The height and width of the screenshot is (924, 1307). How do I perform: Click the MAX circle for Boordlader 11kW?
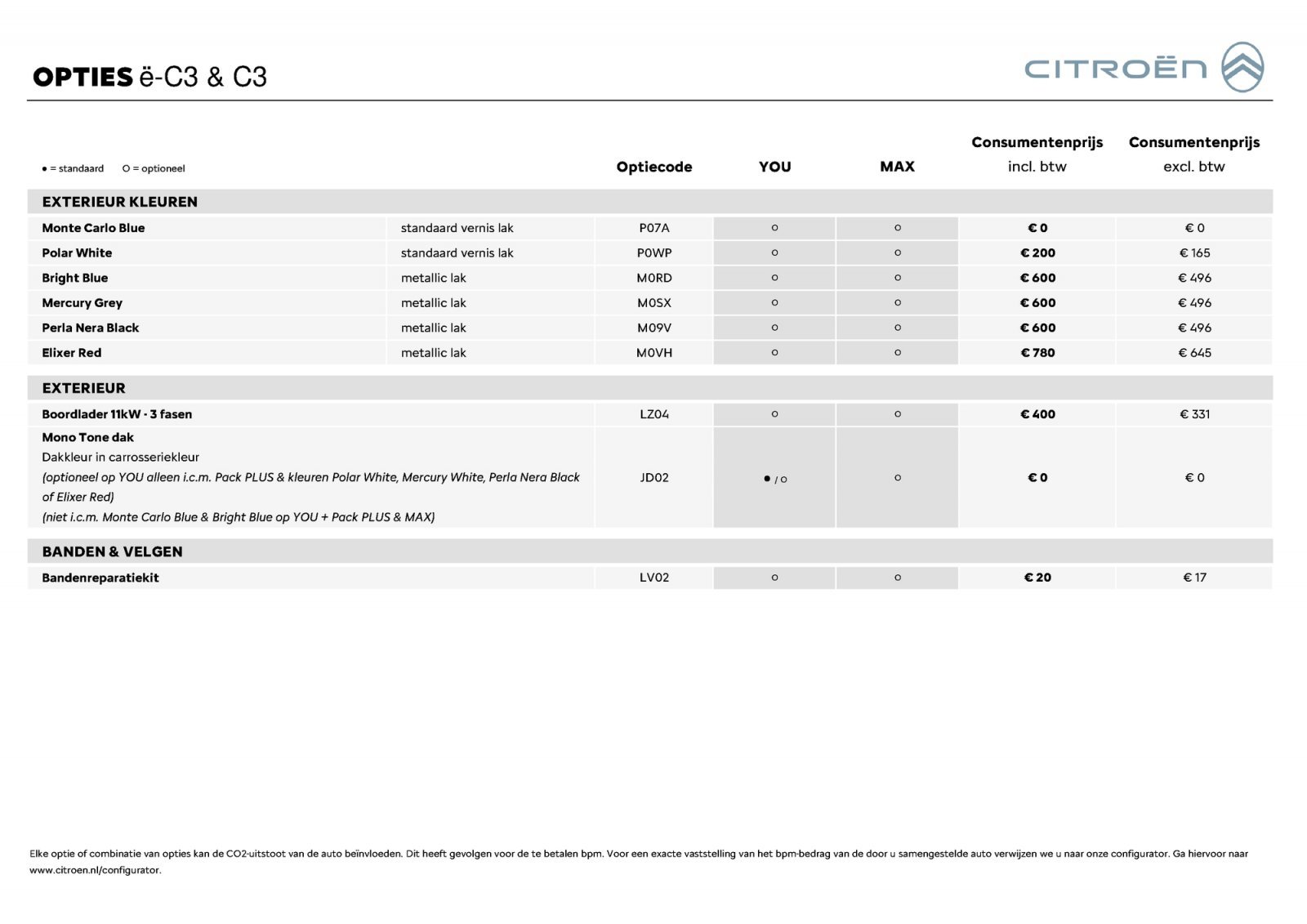pos(897,414)
